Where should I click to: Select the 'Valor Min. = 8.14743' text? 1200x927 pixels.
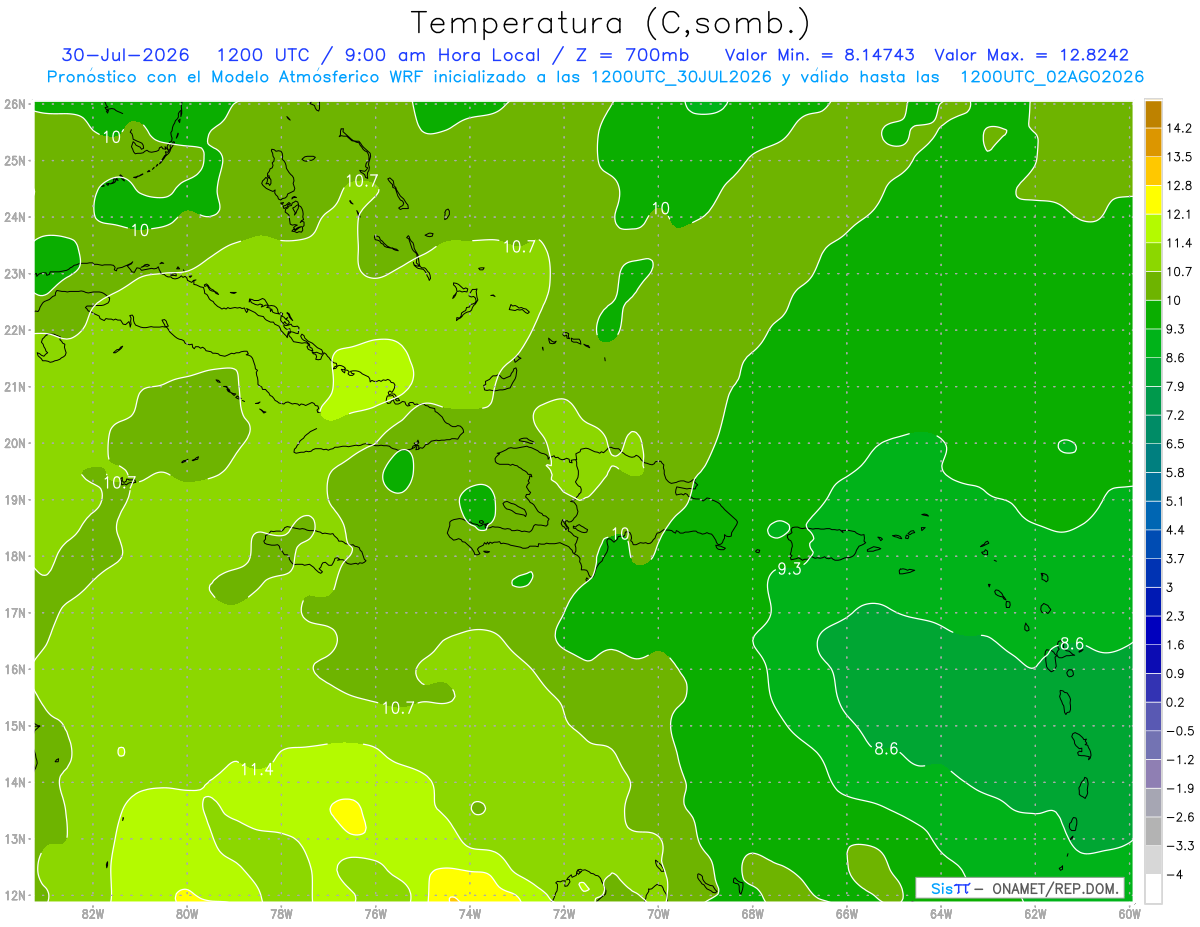click(x=819, y=55)
